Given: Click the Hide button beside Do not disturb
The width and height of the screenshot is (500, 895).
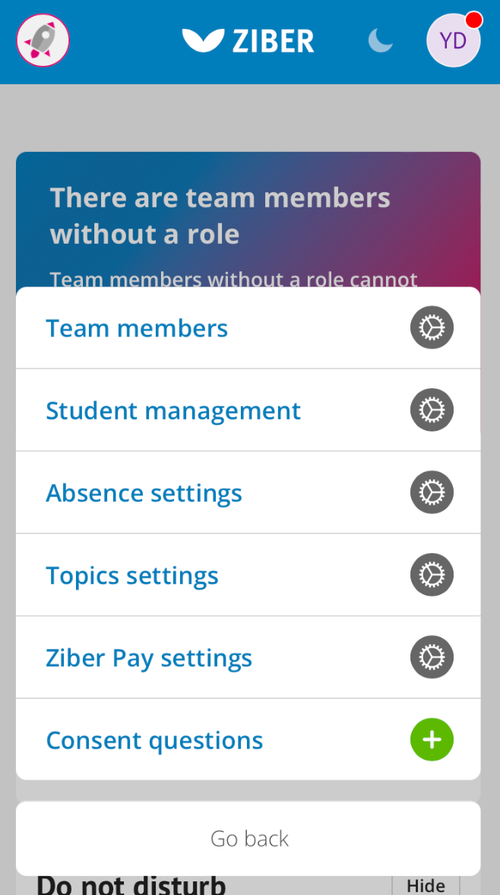Looking at the screenshot, I should 426,885.
